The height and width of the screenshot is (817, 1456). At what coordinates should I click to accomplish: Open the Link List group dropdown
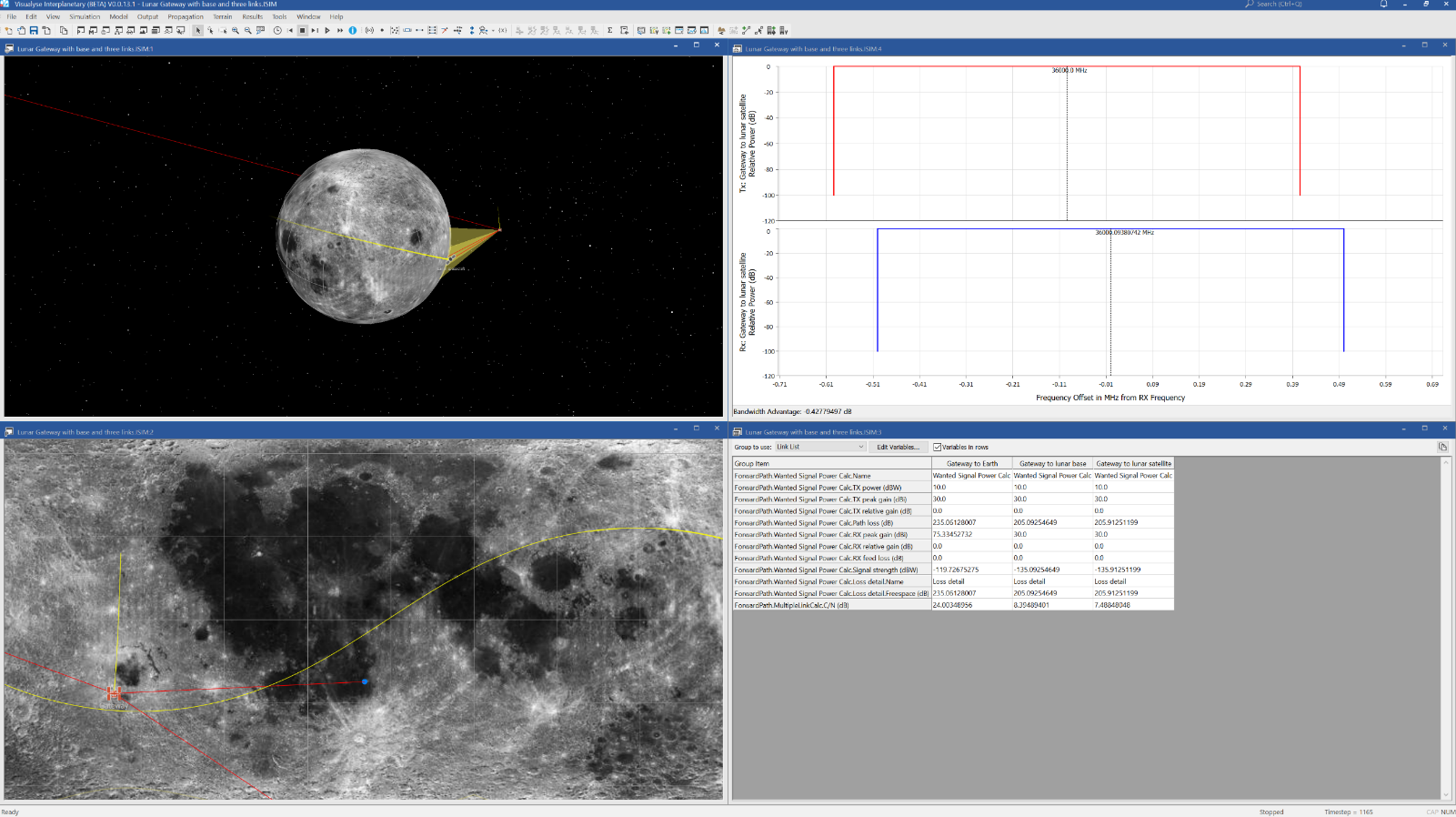[820, 447]
